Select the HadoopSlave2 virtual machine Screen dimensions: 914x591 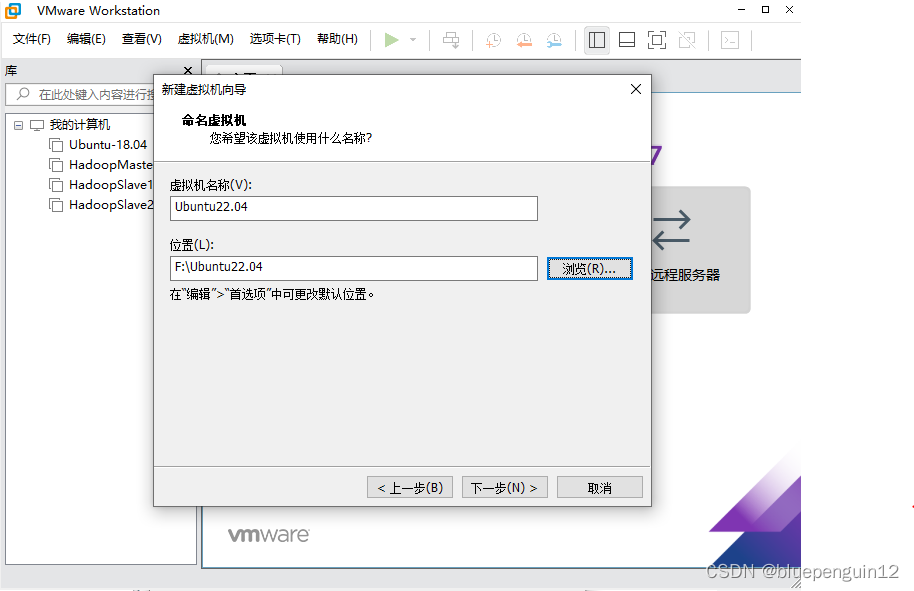[111, 205]
